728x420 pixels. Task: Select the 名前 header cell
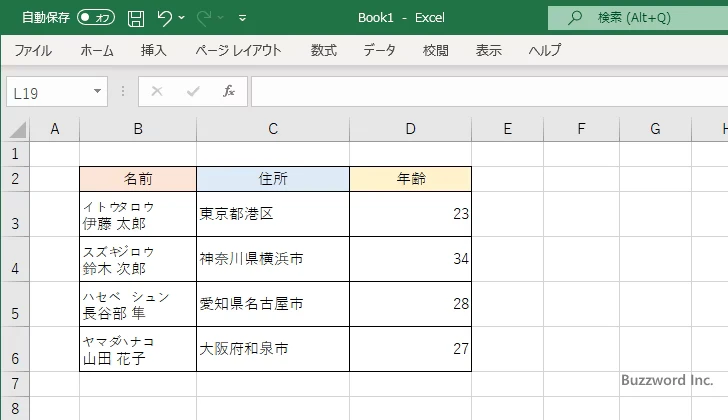tap(138, 179)
